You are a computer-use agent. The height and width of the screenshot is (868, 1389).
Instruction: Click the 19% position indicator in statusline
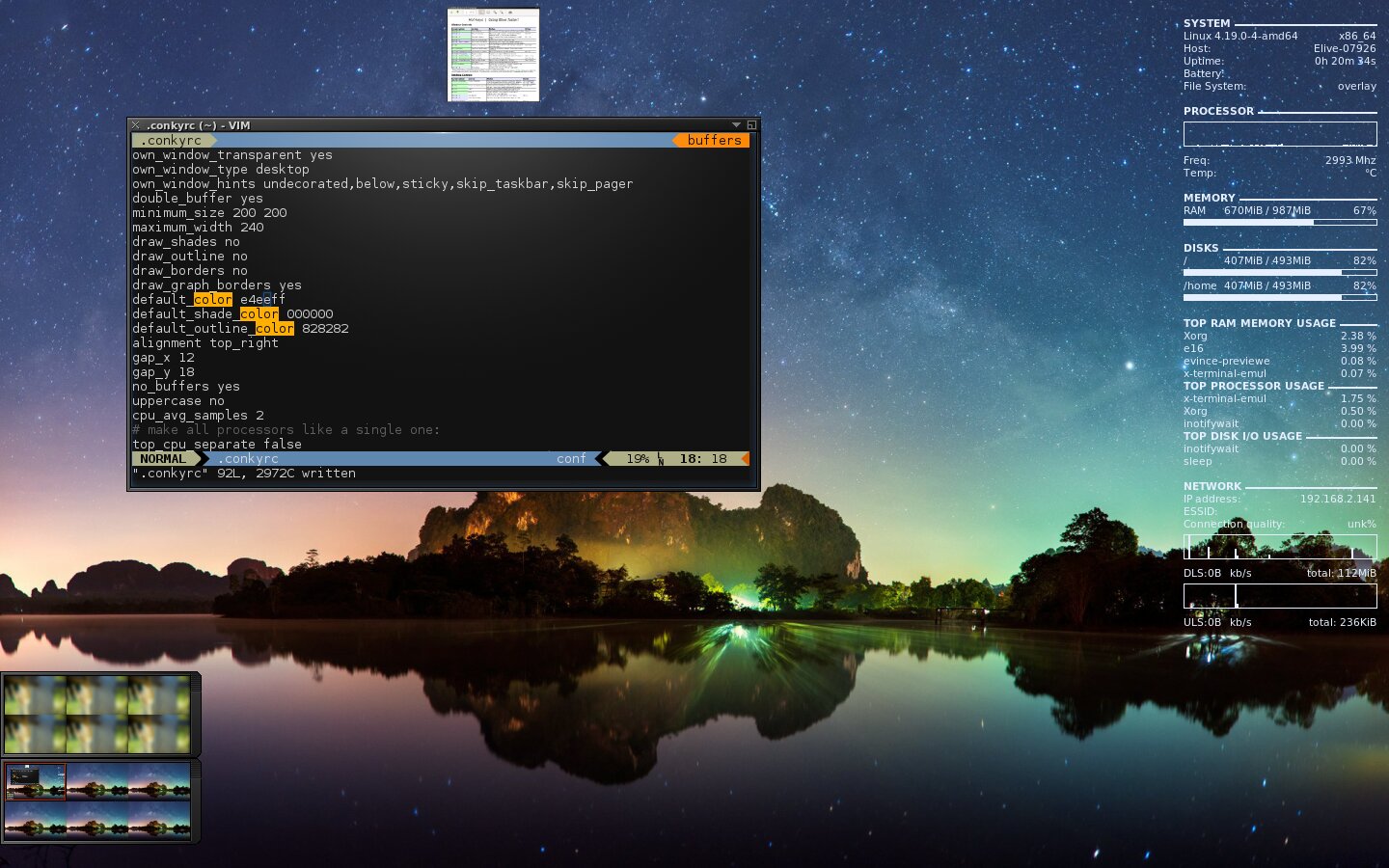(x=638, y=459)
